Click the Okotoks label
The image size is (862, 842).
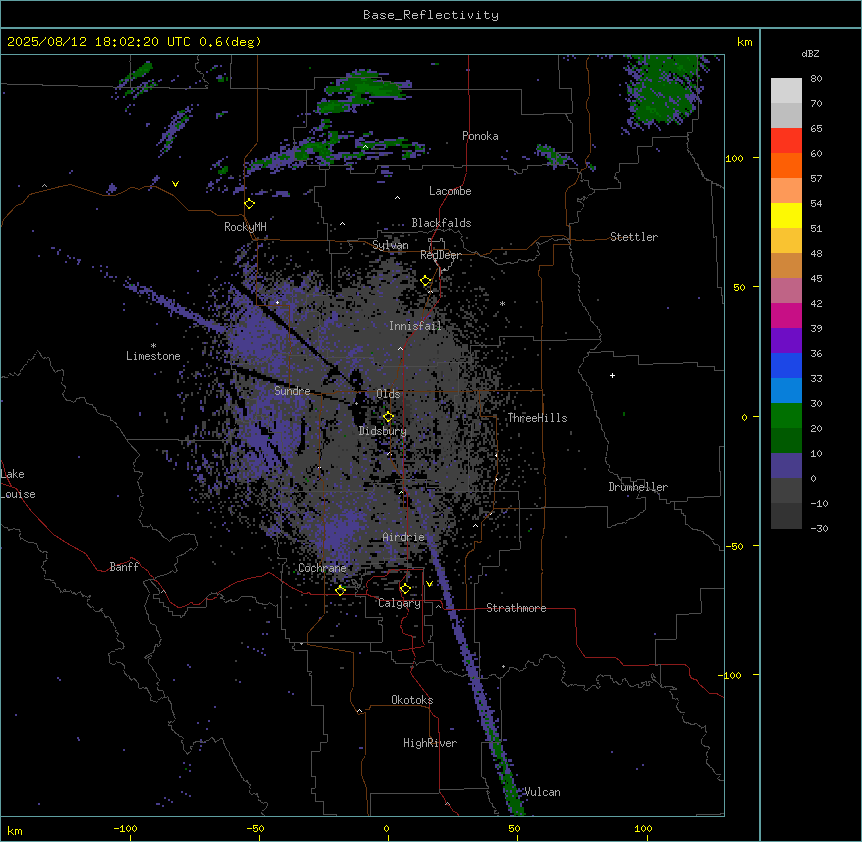click(x=412, y=700)
